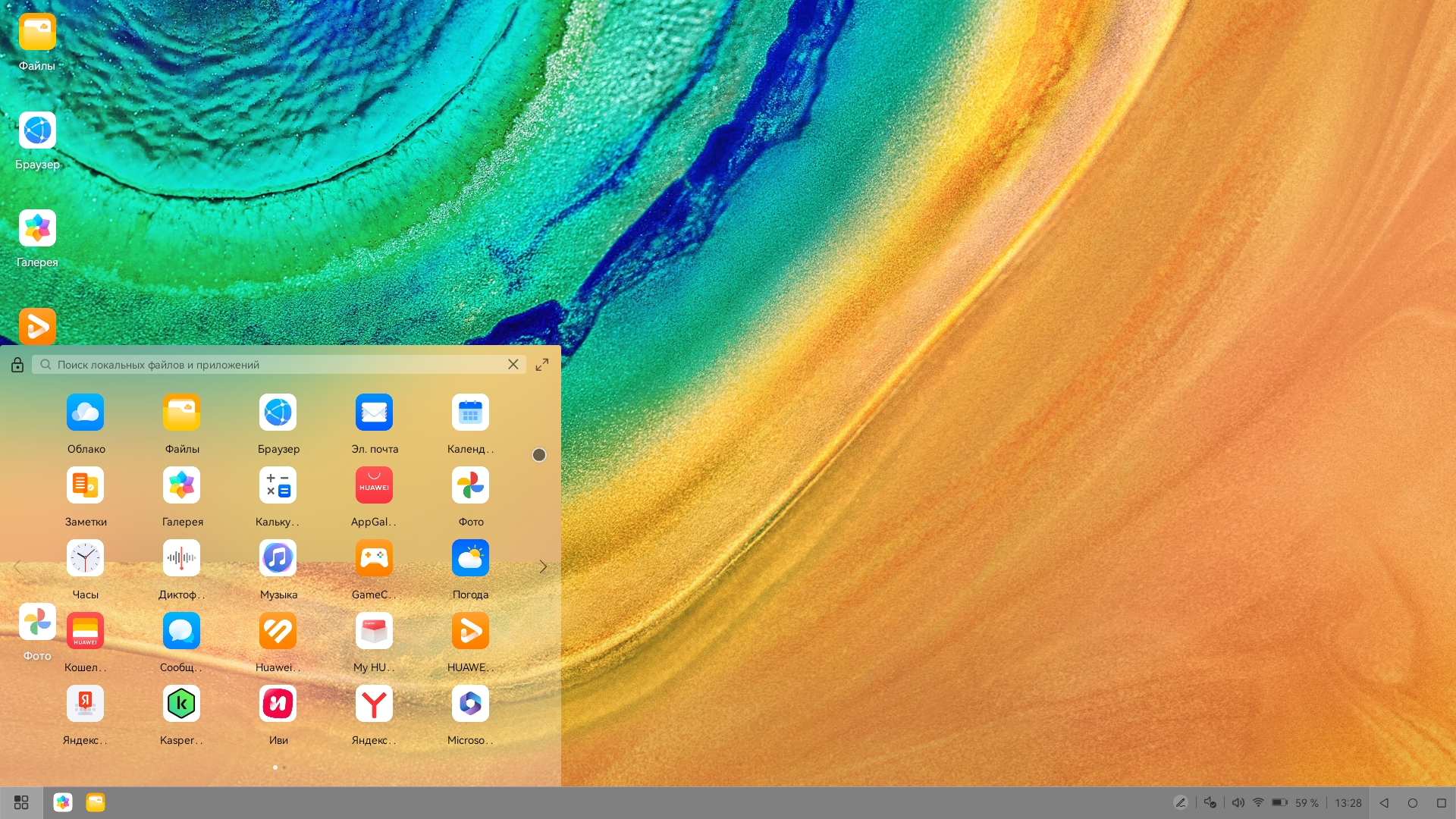Open the Облако cloud app
Image resolution: width=1456 pixels, height=819 pixels.
[85, 413]
